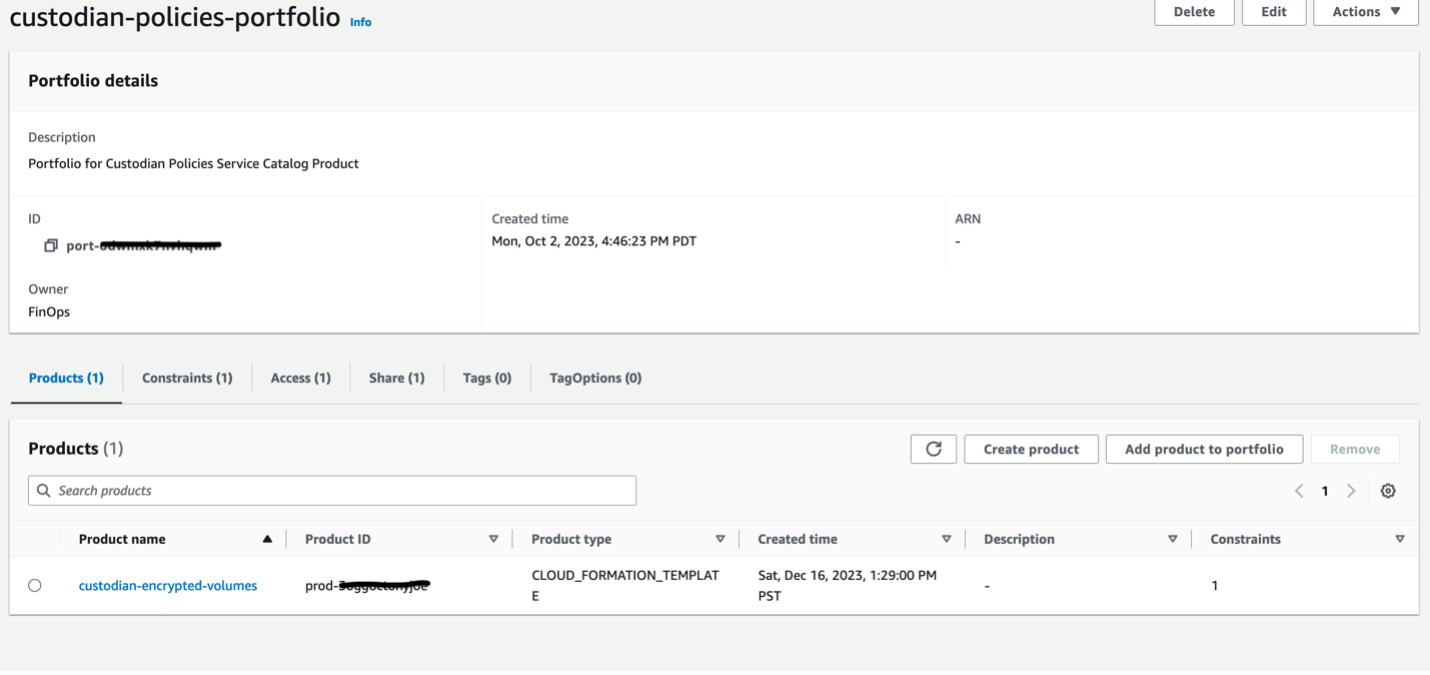
Task: Click the search magnifier icon
Action: [x=43, y=490]
